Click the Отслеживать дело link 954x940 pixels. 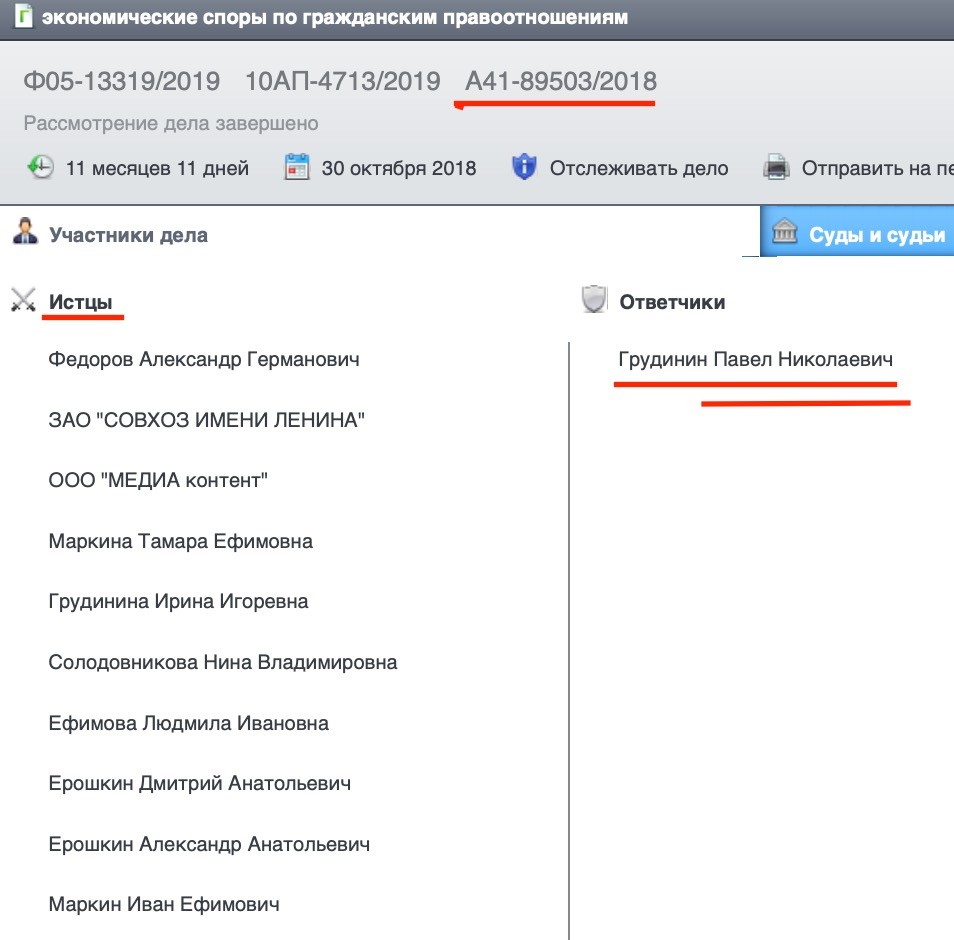638,168
